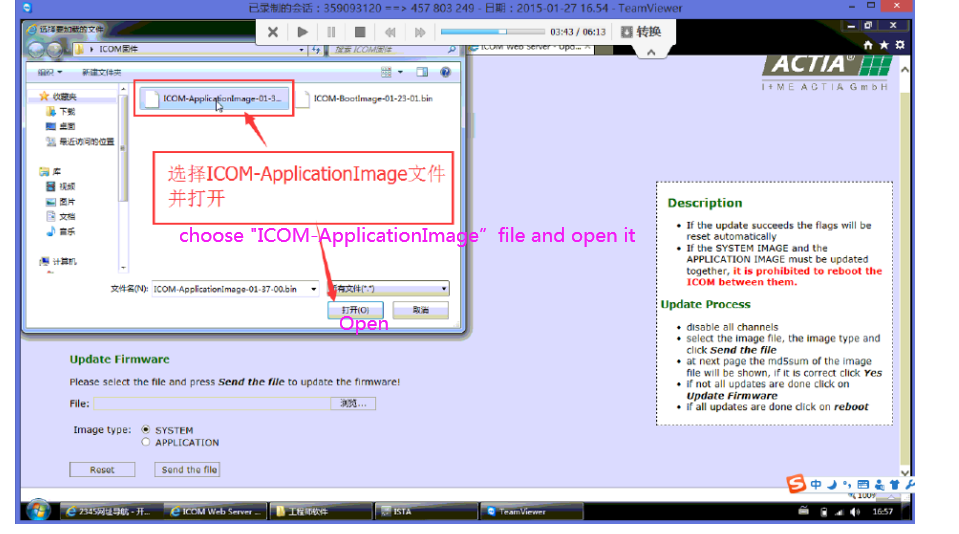Refresh the ICOM固件 folder listing
Screen dimensions: 959x534
pos(316,50)
